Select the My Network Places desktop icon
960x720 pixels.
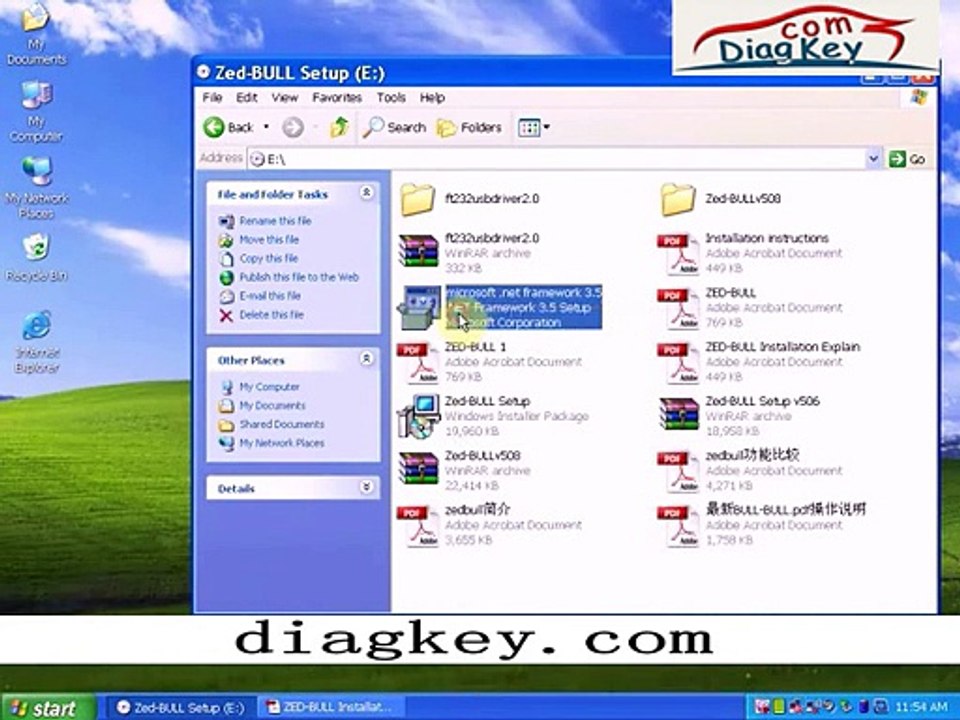pyautogui.click(x=37, y=188)
